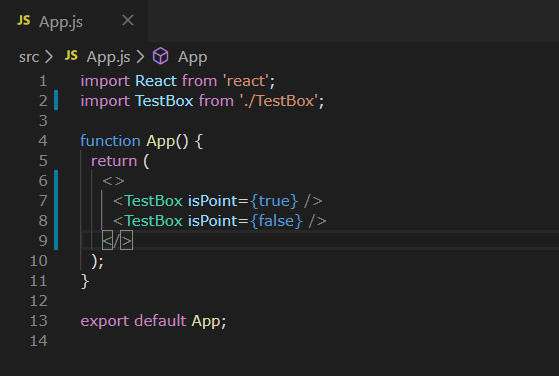The image size is (559, 376).
Task: Click the purple cube symbol icon
Action: coord(160,56)
